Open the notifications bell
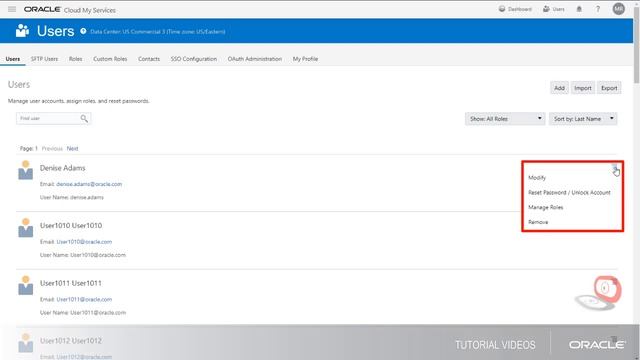This screenshot has width=640, height=360. 579,9
